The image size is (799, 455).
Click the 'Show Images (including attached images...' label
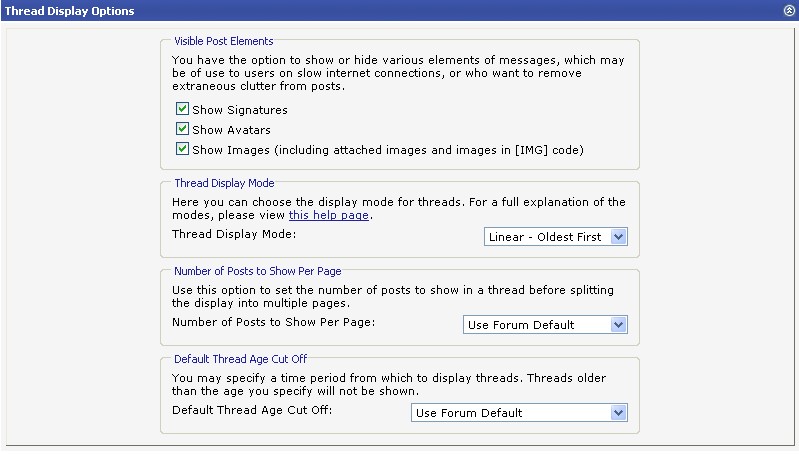tap(388, 150)
